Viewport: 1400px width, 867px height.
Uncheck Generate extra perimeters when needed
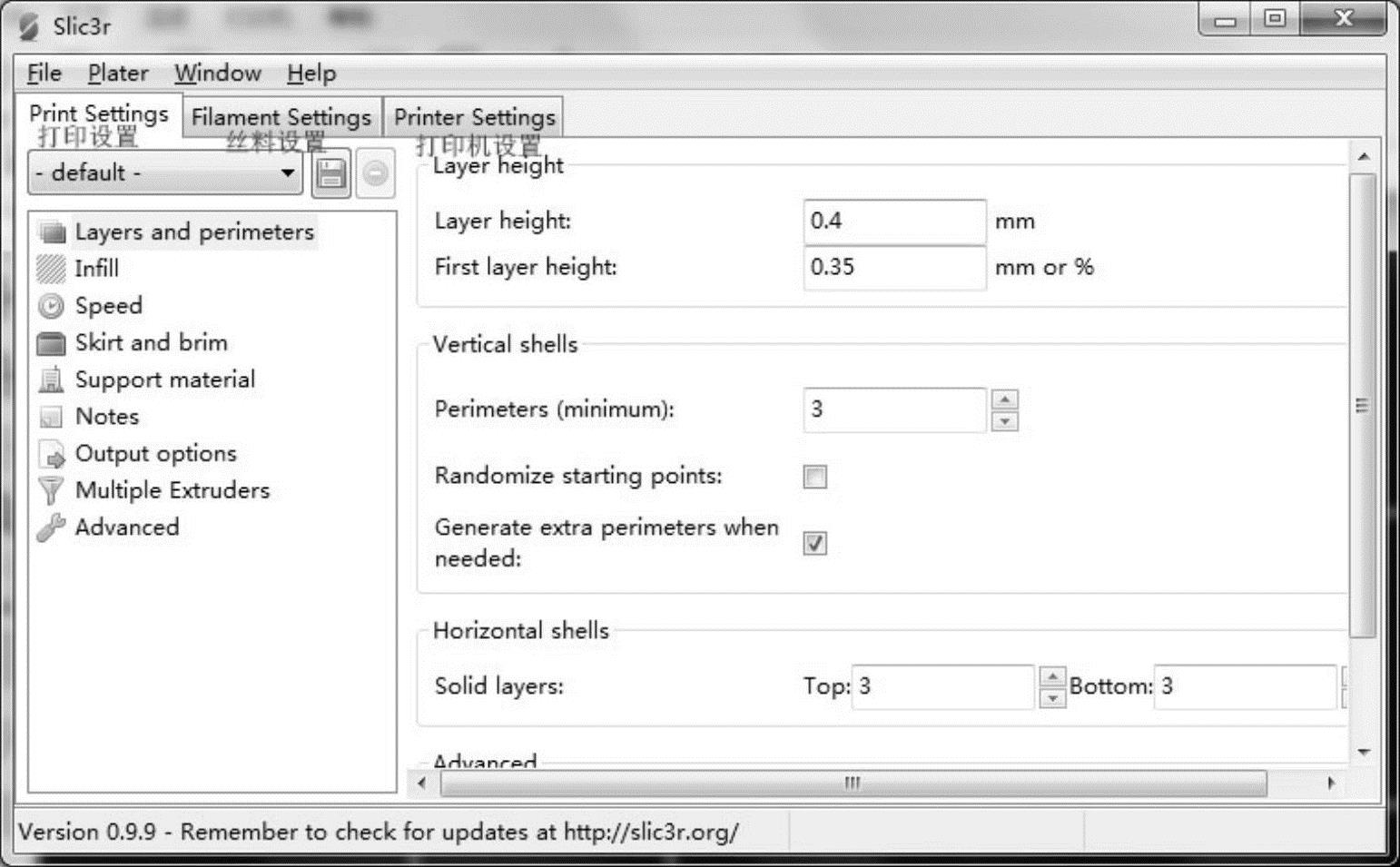point(815,543)
